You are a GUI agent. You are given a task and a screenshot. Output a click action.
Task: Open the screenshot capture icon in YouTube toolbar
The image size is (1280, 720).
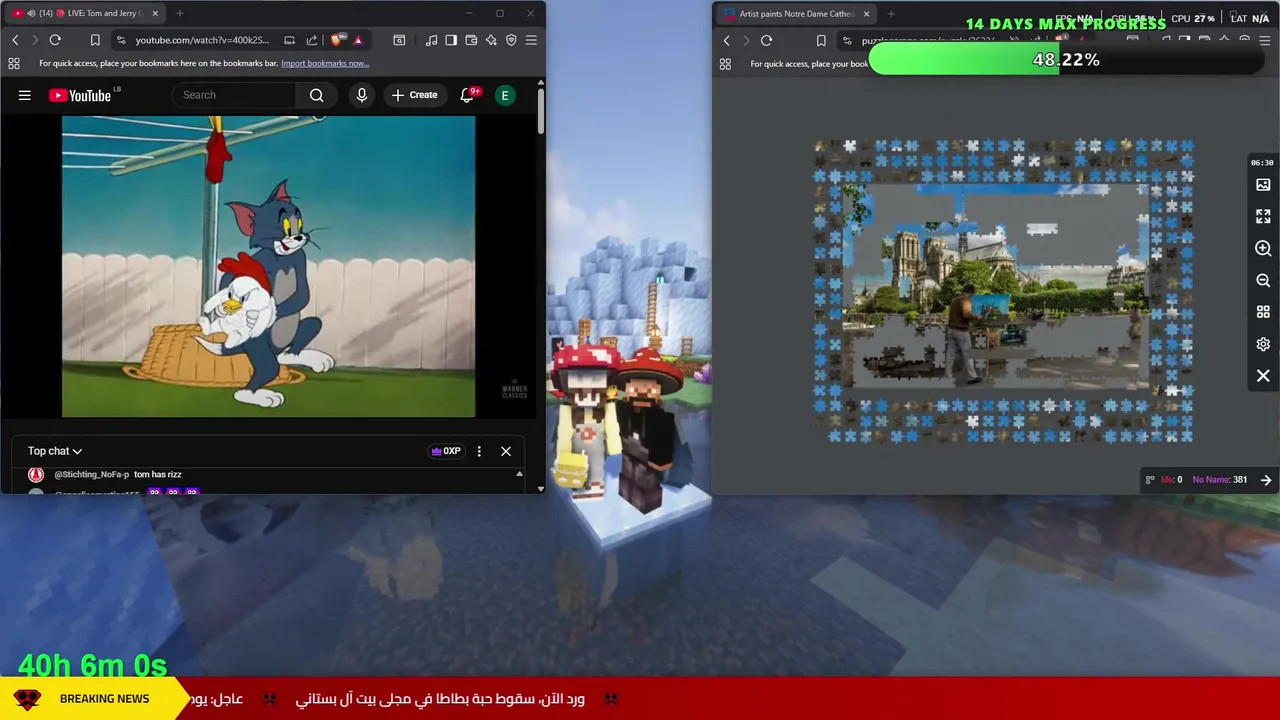pyautogui.click(x=399, y=40)
